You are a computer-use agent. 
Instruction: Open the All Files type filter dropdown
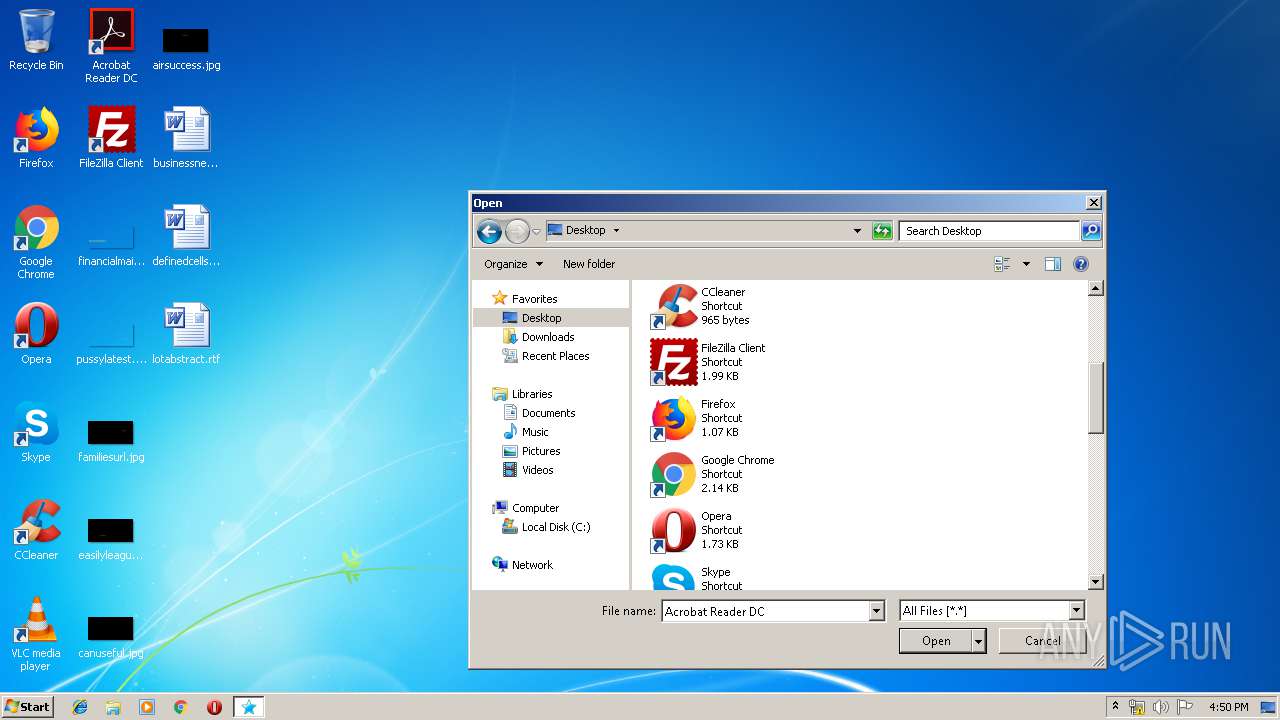coord(1076,611)
